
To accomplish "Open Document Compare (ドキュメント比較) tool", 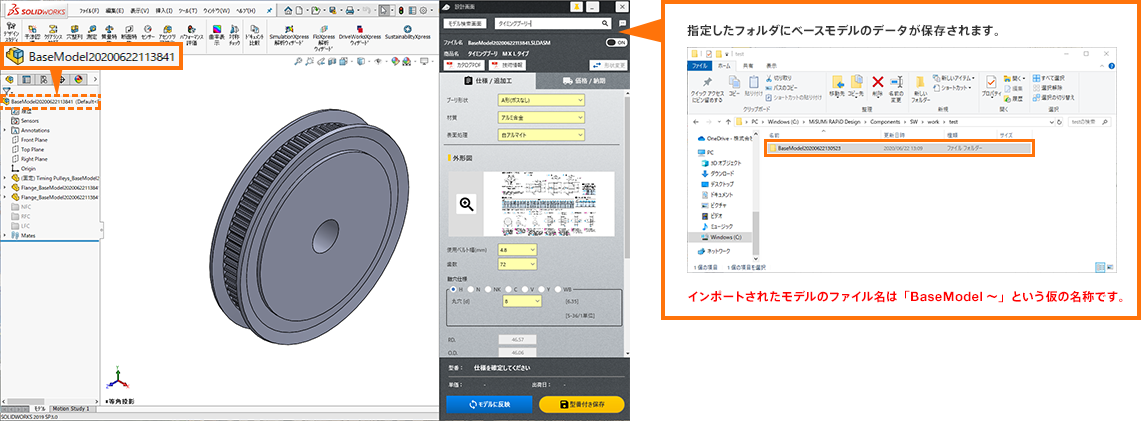I will coord(254,33).
